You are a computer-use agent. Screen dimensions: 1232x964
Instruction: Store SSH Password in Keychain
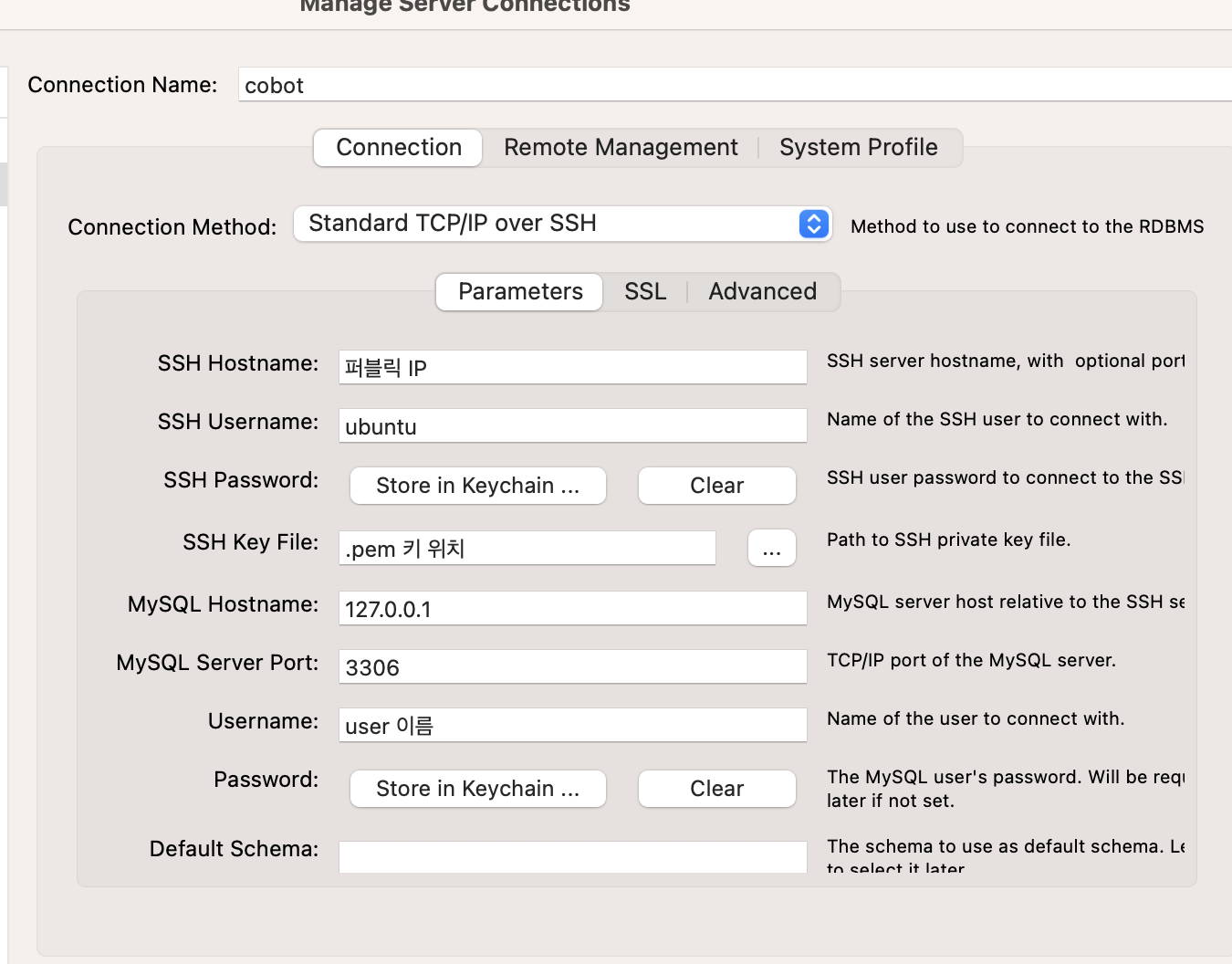click(477, 486)
